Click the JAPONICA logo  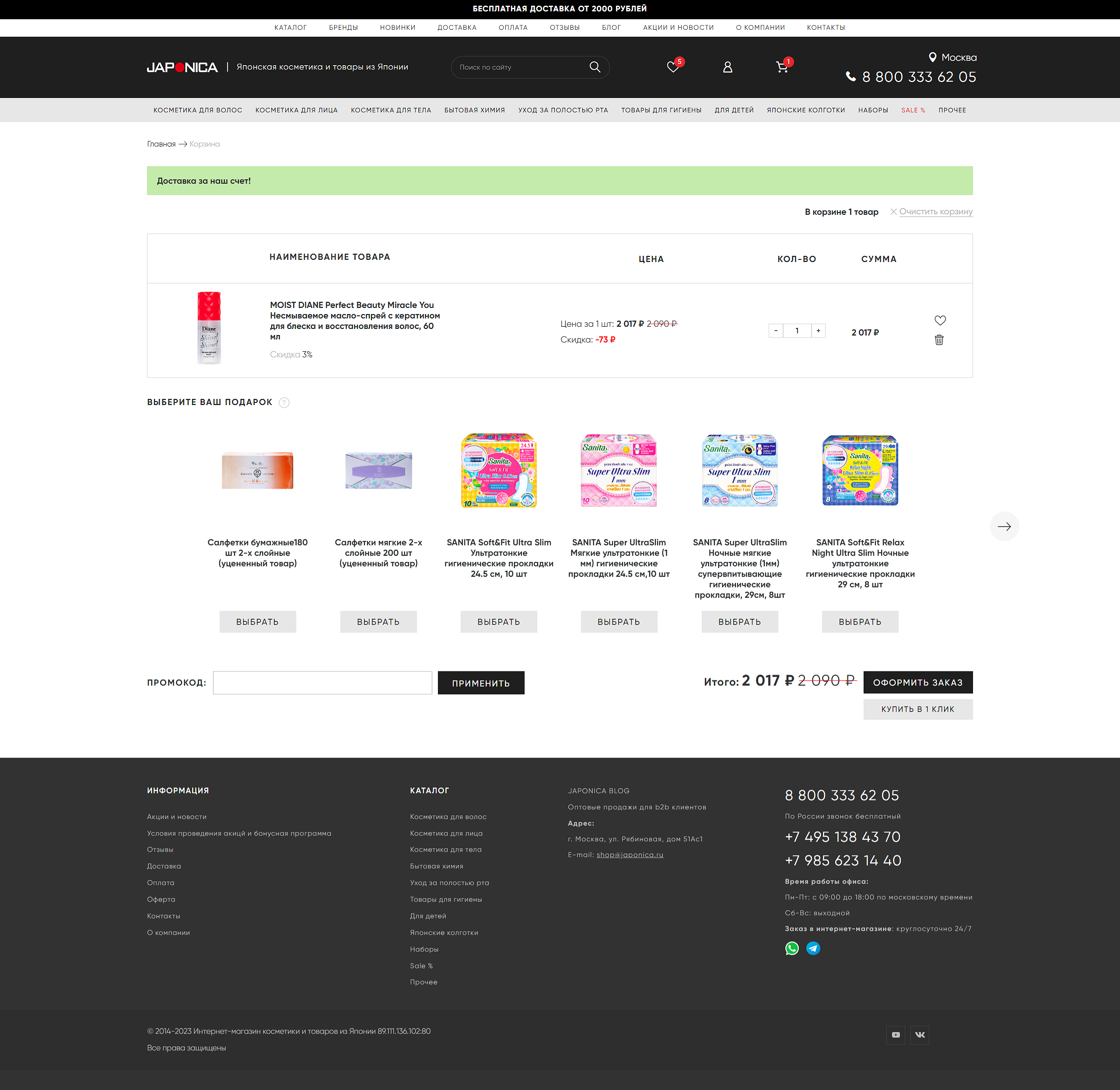pyautogui.click(x=182, y=67)
